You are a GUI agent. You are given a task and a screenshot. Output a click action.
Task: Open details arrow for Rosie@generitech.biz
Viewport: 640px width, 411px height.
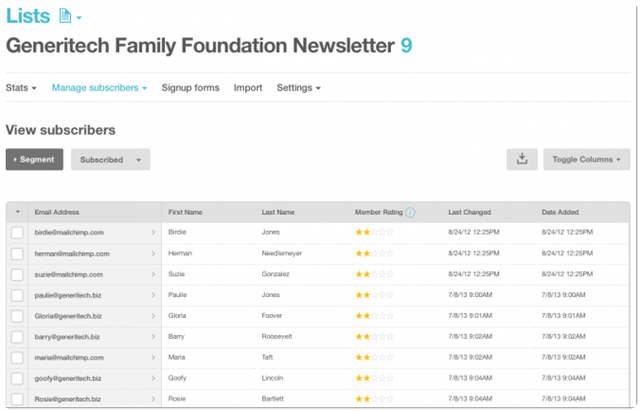[x=153, y=399]
